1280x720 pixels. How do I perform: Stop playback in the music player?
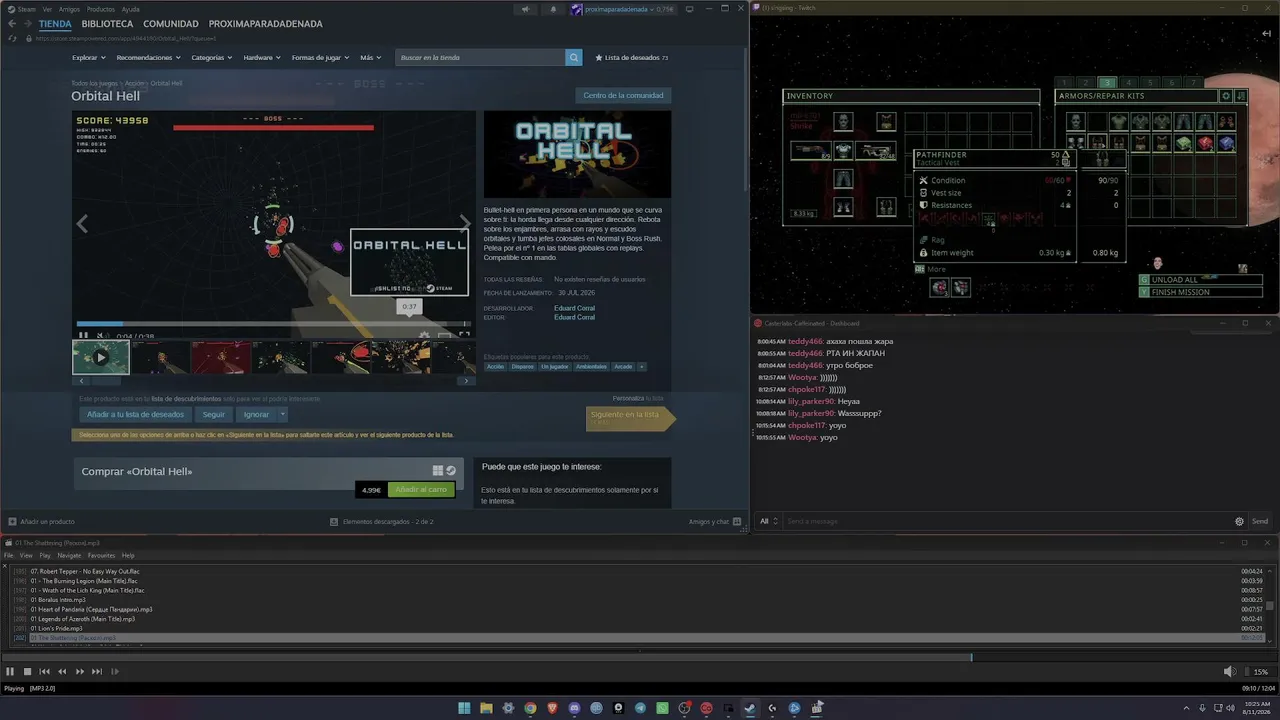click(x=28, y=672)
